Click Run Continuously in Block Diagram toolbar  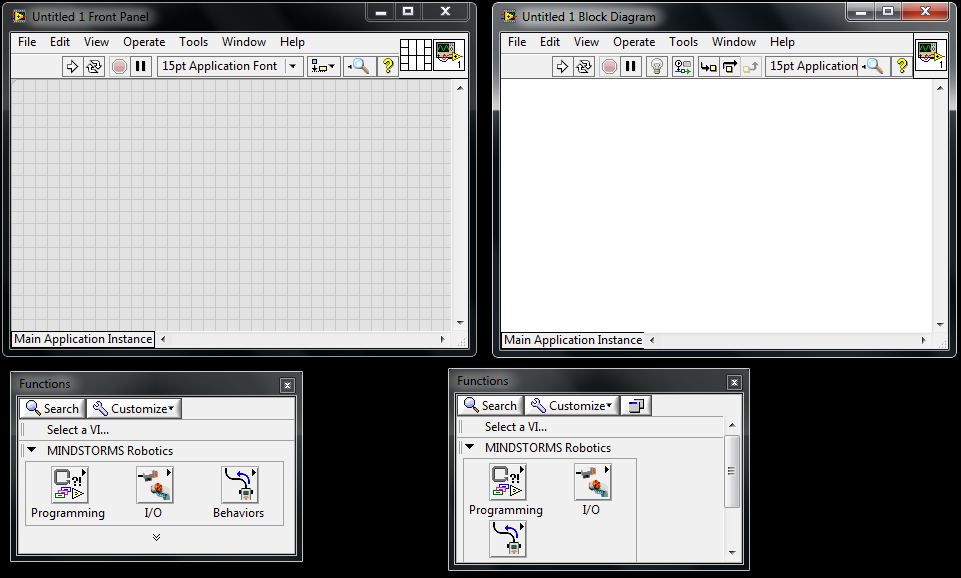tap(583, 66)
